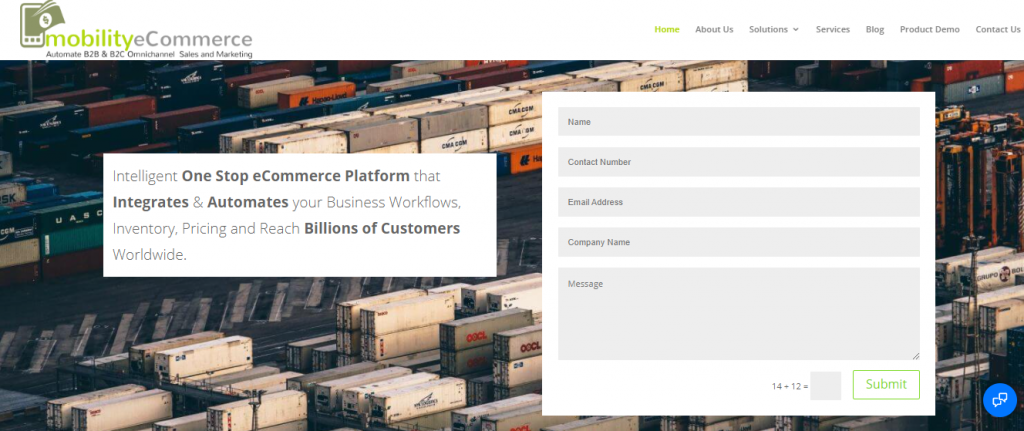Focus the Name input field
This screenshot has width=1024, height=431.
click(739, 121)
